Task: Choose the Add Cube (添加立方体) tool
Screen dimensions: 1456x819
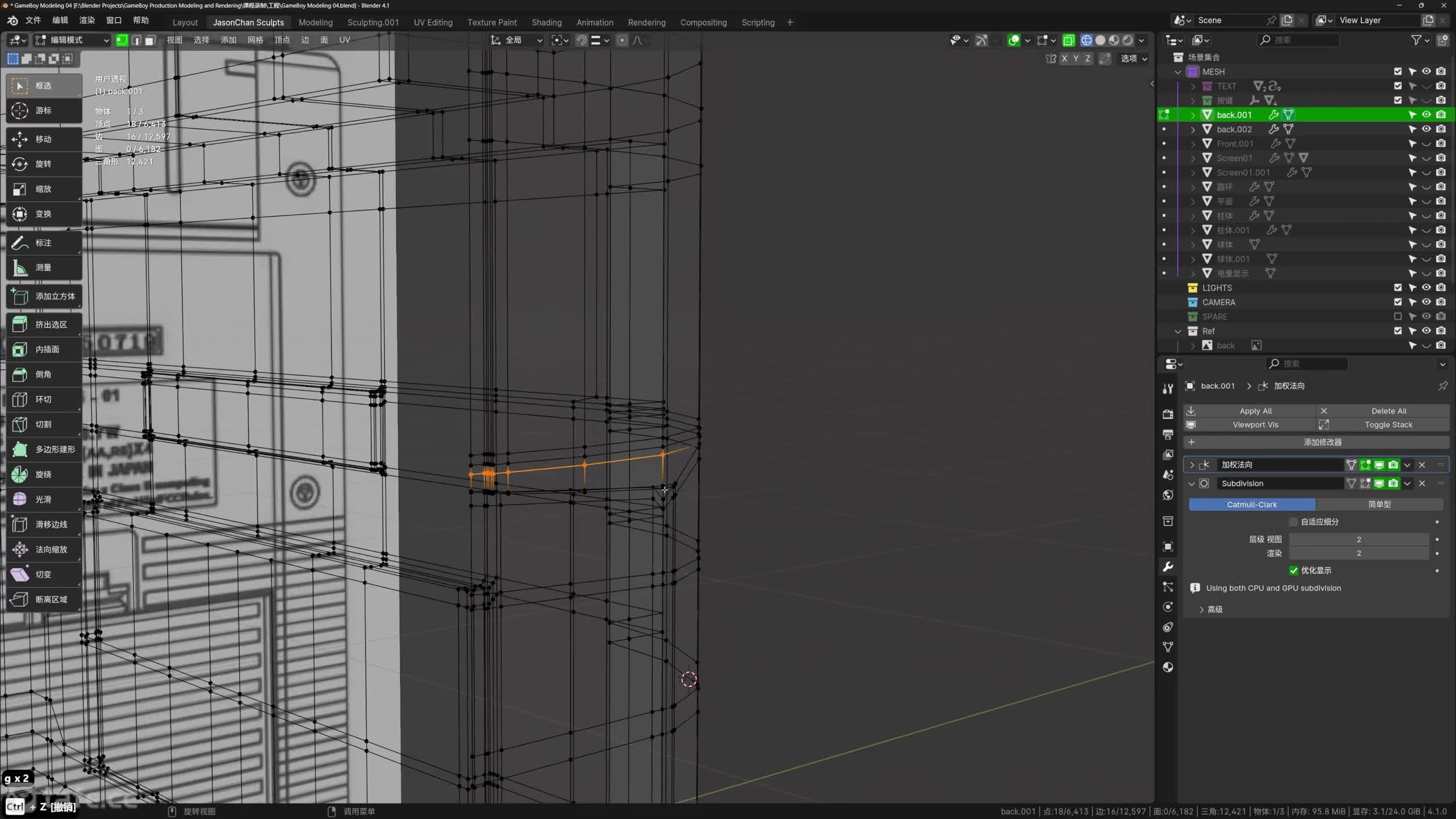Action: coord(44,296)
